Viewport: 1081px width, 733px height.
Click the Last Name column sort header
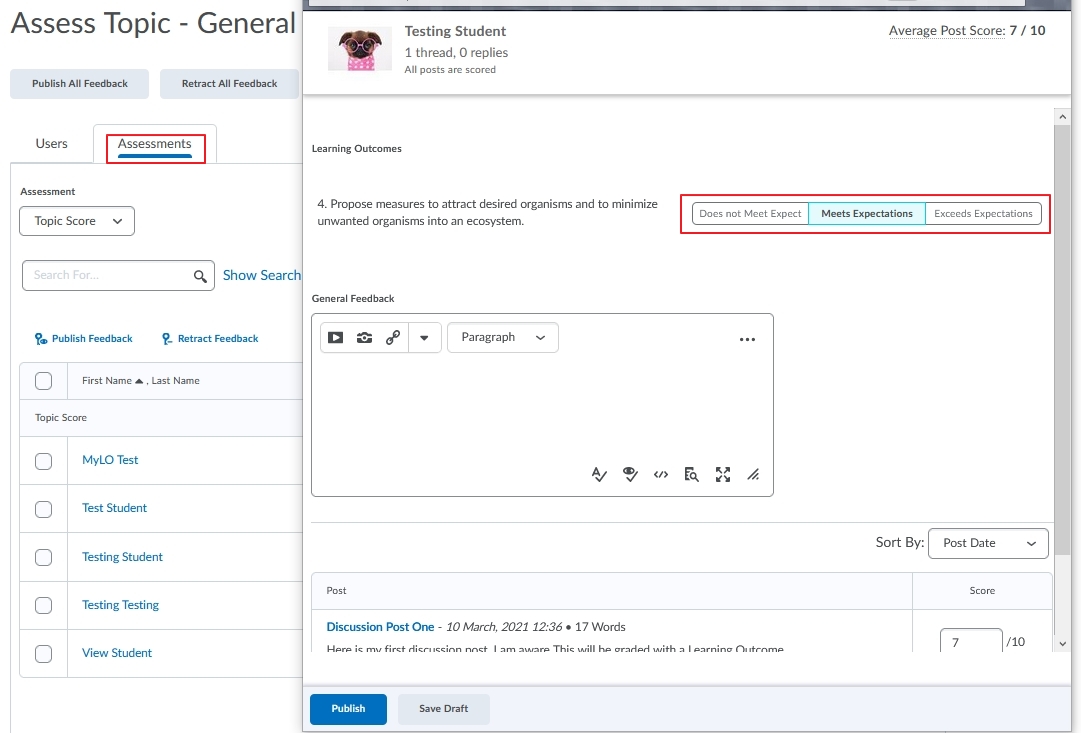[x=175, y=381]
